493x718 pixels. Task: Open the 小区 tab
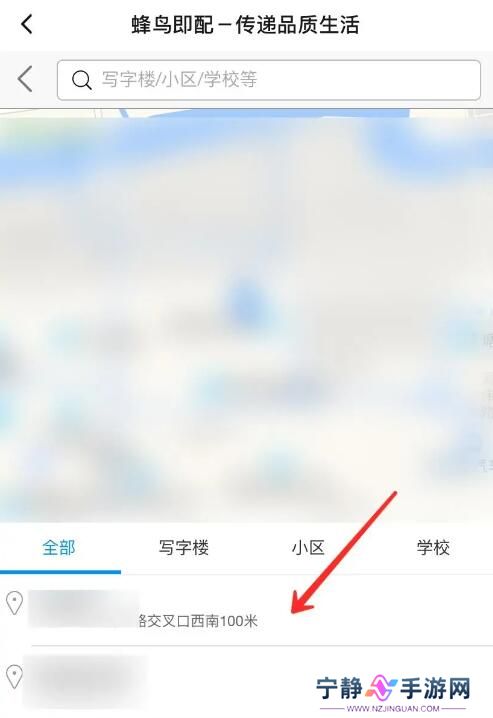[308, 548]
